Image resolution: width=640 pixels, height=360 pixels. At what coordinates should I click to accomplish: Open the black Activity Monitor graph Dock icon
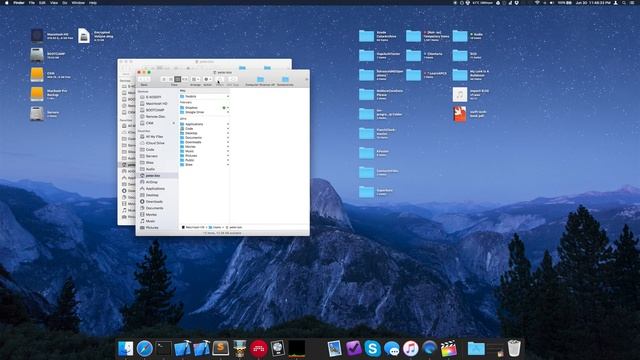(296, 348)
